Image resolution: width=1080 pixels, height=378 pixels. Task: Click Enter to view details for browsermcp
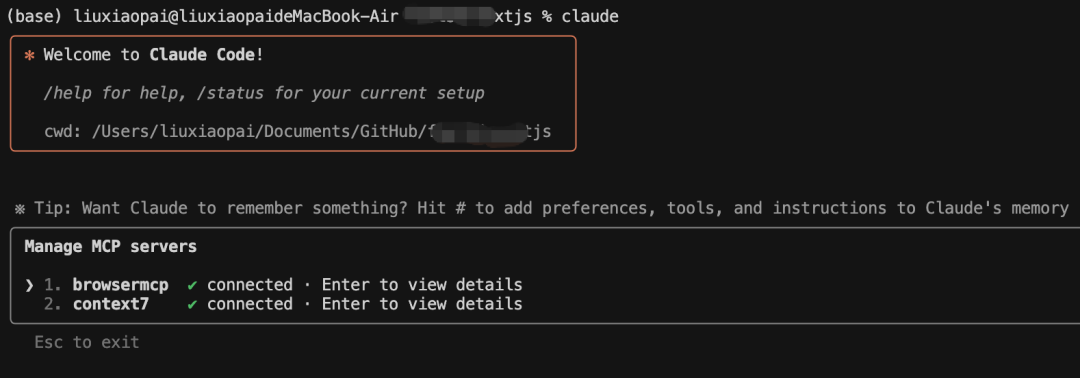(422, 285)
